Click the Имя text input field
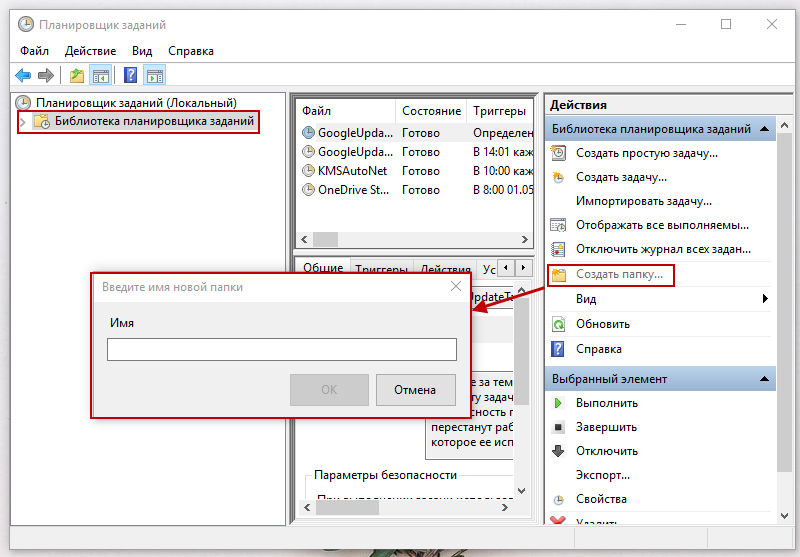800x557 pixels. point(281,349)
